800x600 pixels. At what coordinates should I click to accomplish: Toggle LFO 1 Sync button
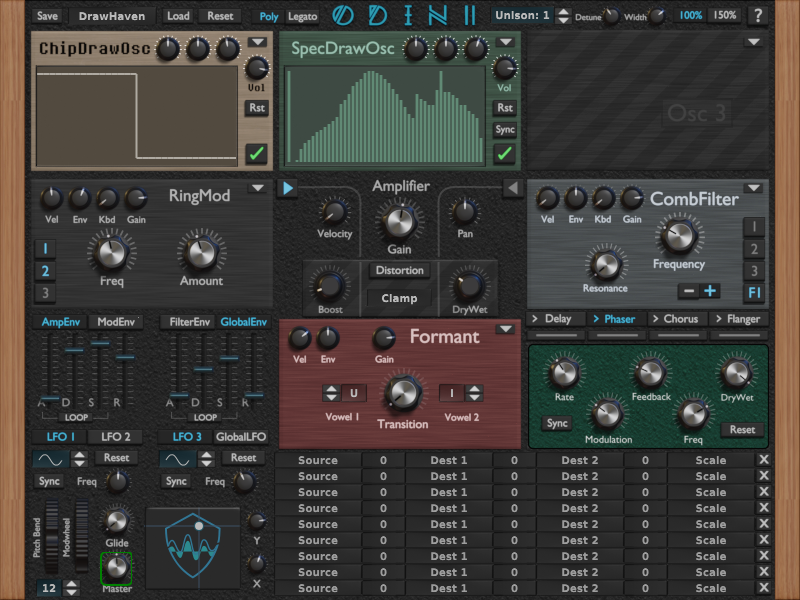tap(49, 481)
